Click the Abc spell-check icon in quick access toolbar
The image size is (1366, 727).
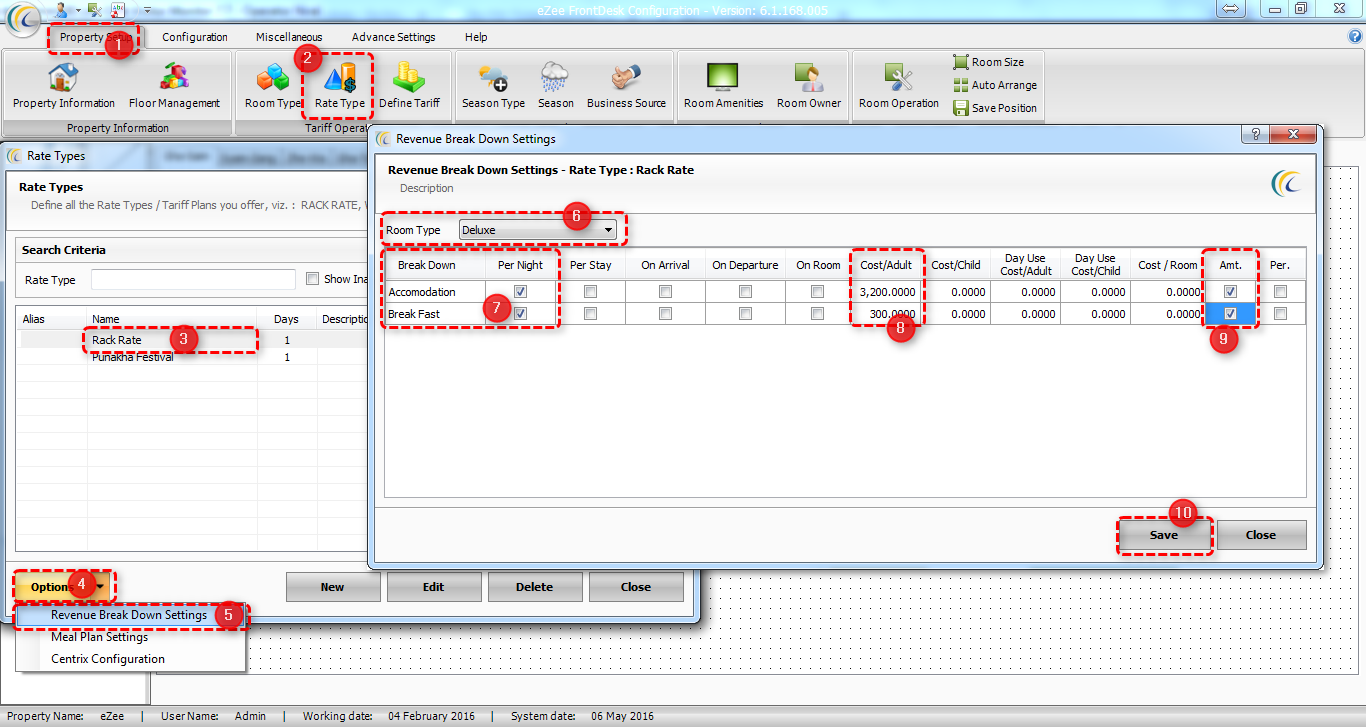[118, 9]
